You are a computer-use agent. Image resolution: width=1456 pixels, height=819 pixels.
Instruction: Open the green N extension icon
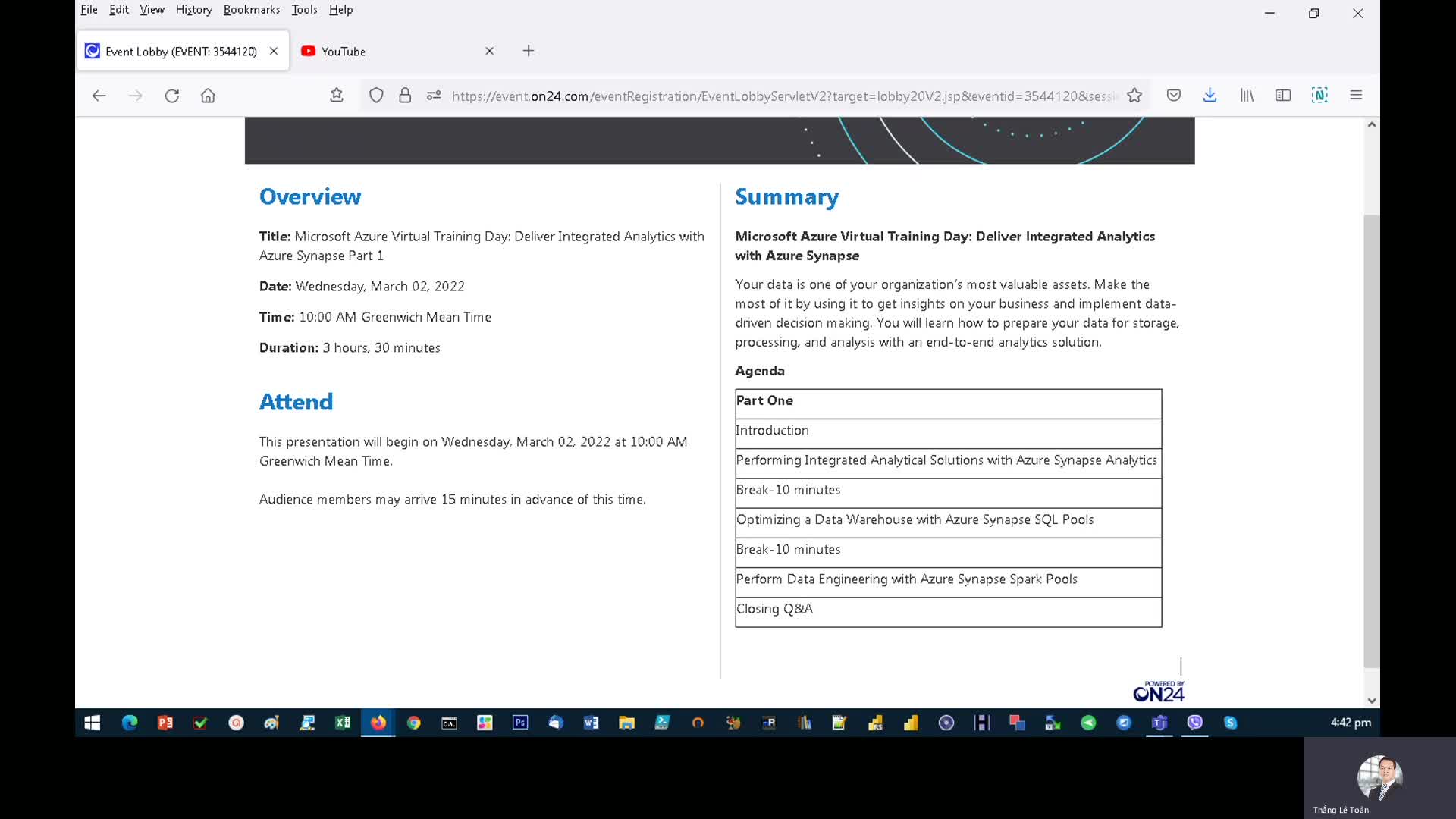(x=1319, y=96)
